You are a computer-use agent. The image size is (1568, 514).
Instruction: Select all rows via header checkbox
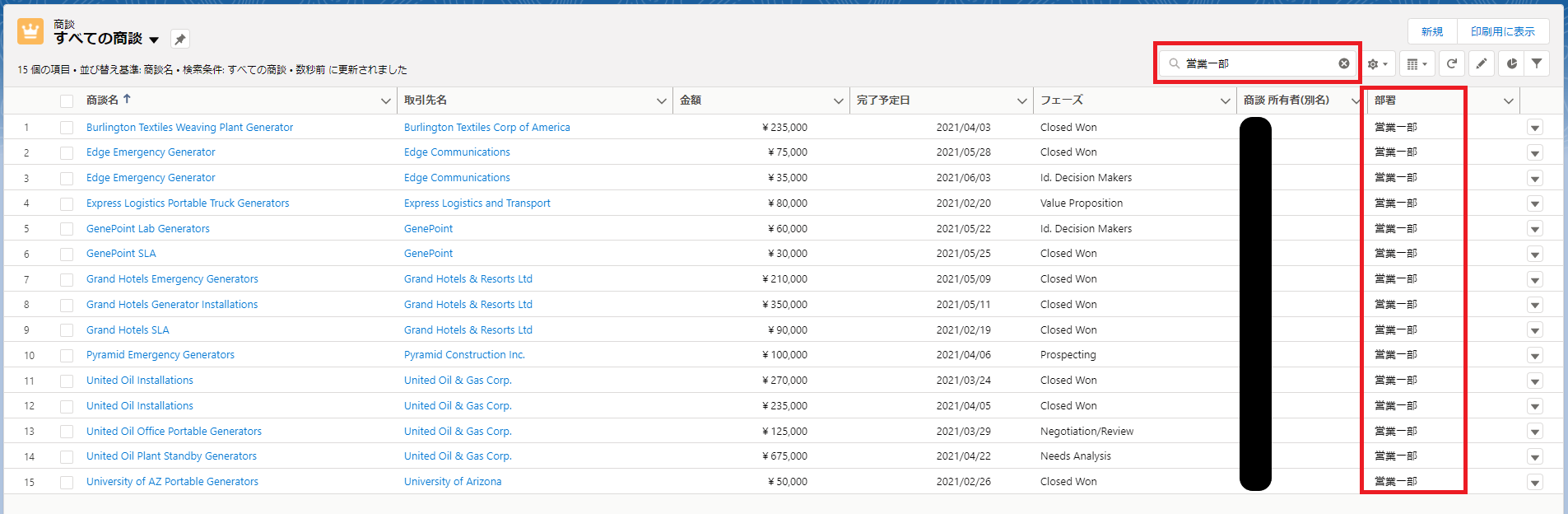pos(67,101)
